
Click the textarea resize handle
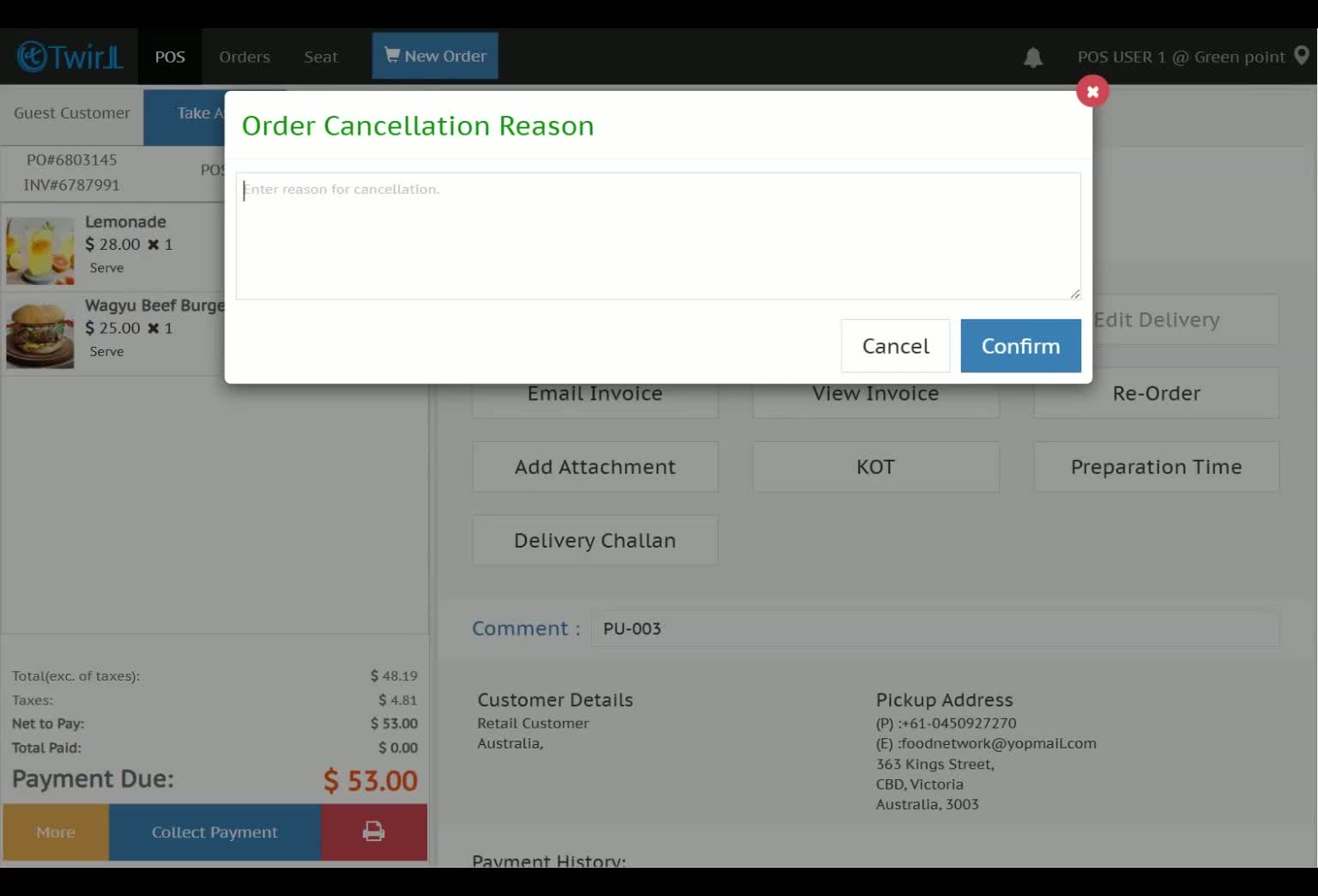[1075, 294]
